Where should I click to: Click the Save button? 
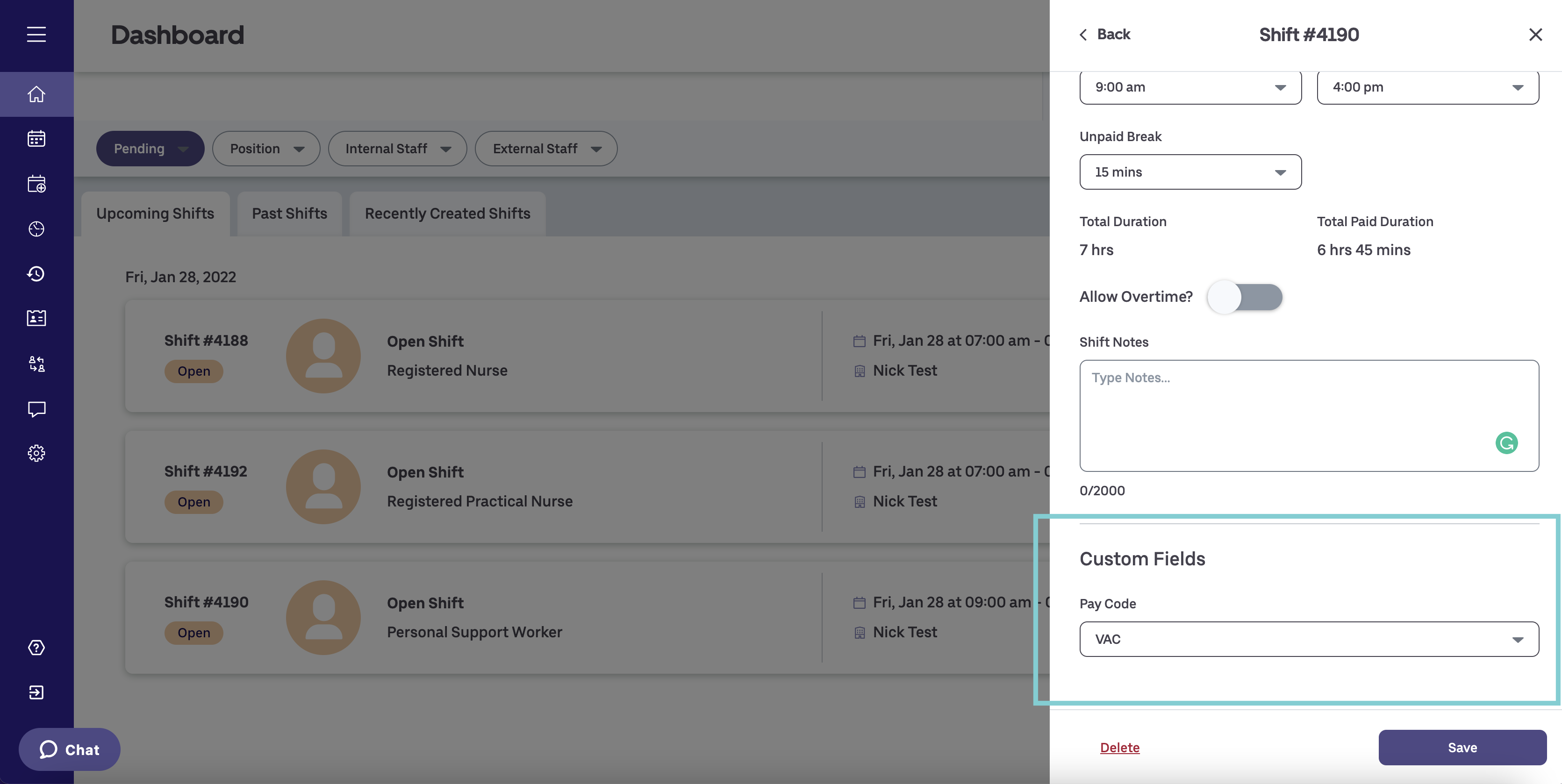tap(1462, 748)
